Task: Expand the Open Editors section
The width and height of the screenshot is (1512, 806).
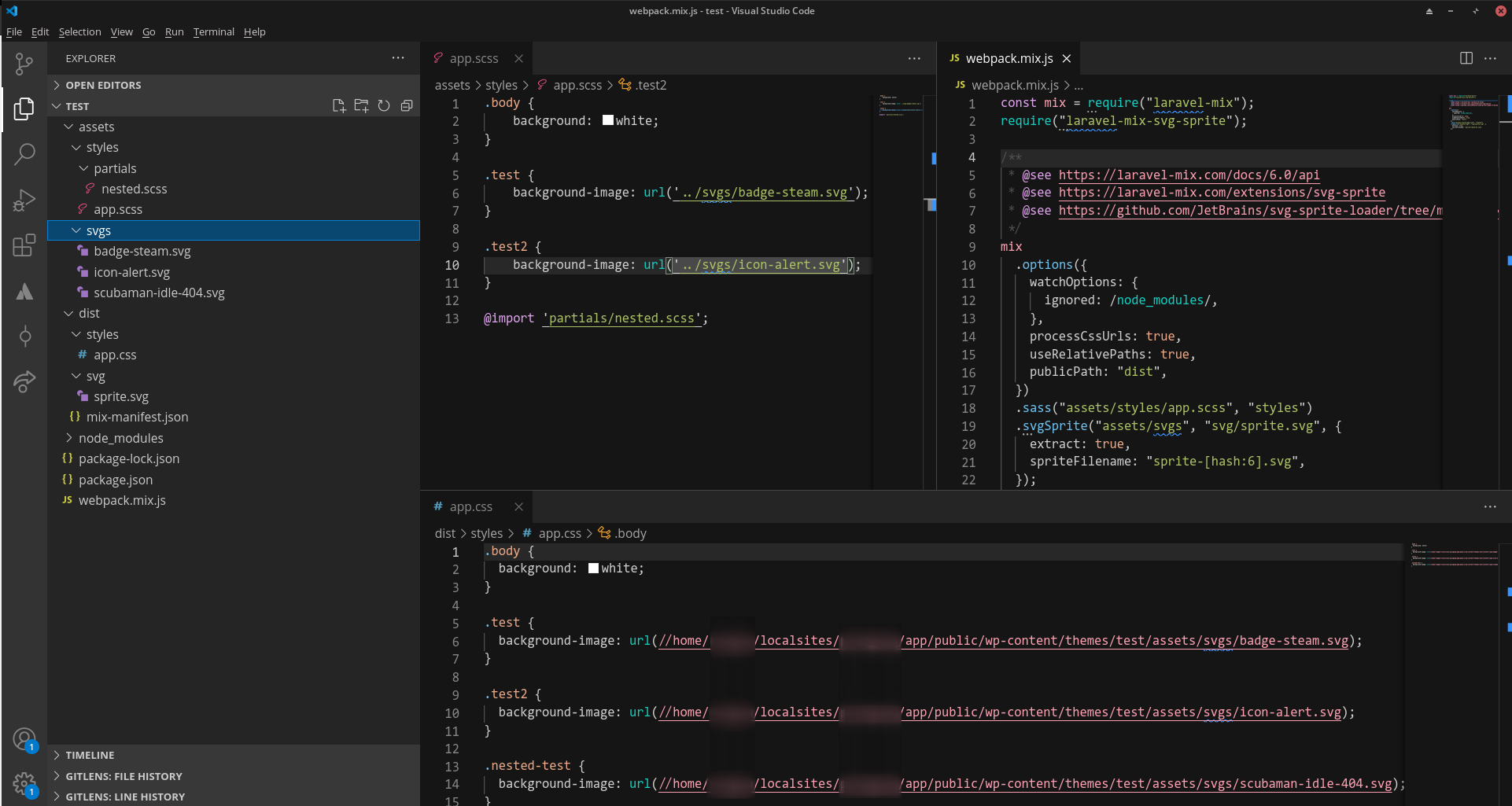Action: pyautogui.click(x=103, y=85)
